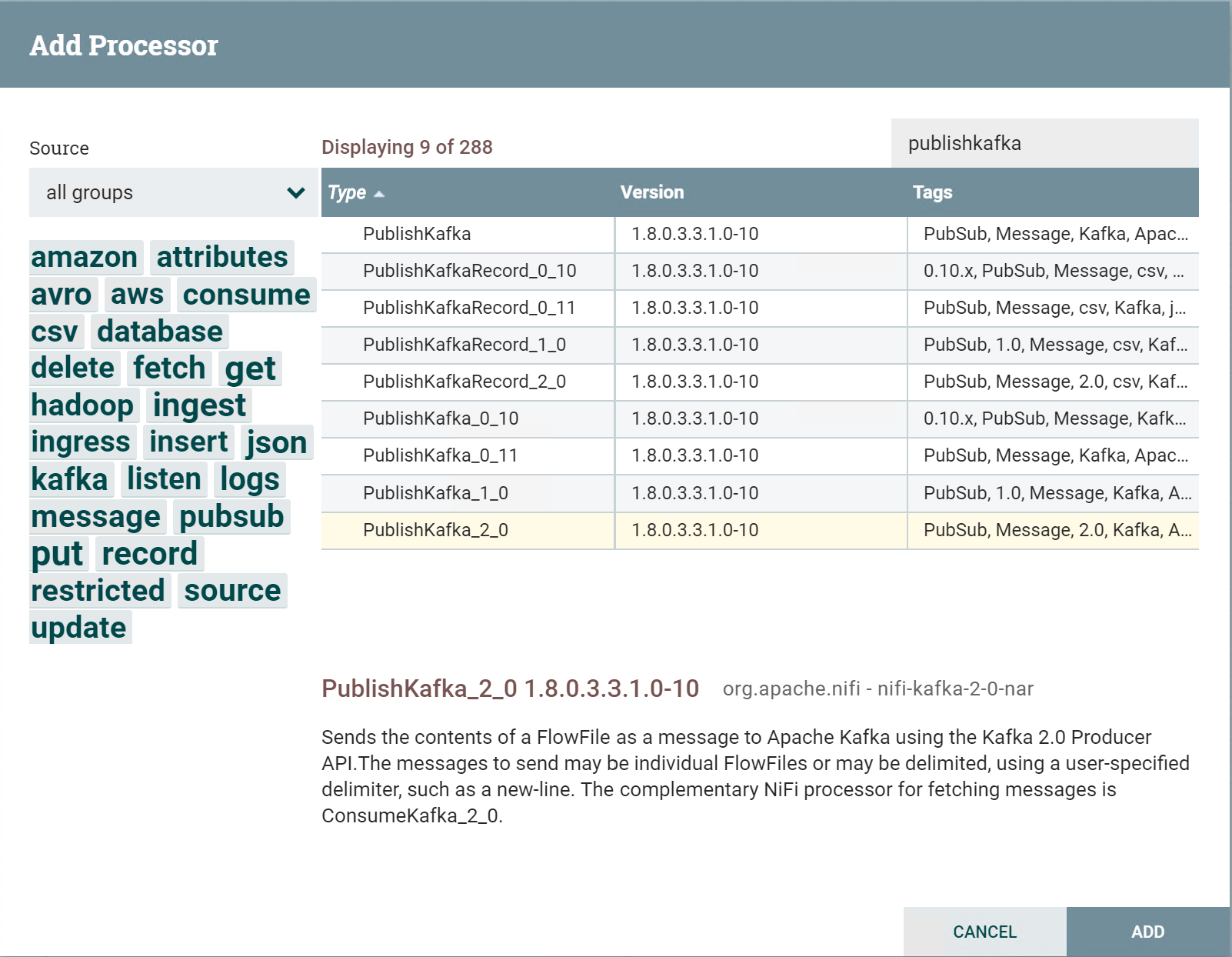Select PublishKafkaRecord_0_10 in the list
Image resolution: width=1232 pixels, height=957 pixels.
coord(760,271)
